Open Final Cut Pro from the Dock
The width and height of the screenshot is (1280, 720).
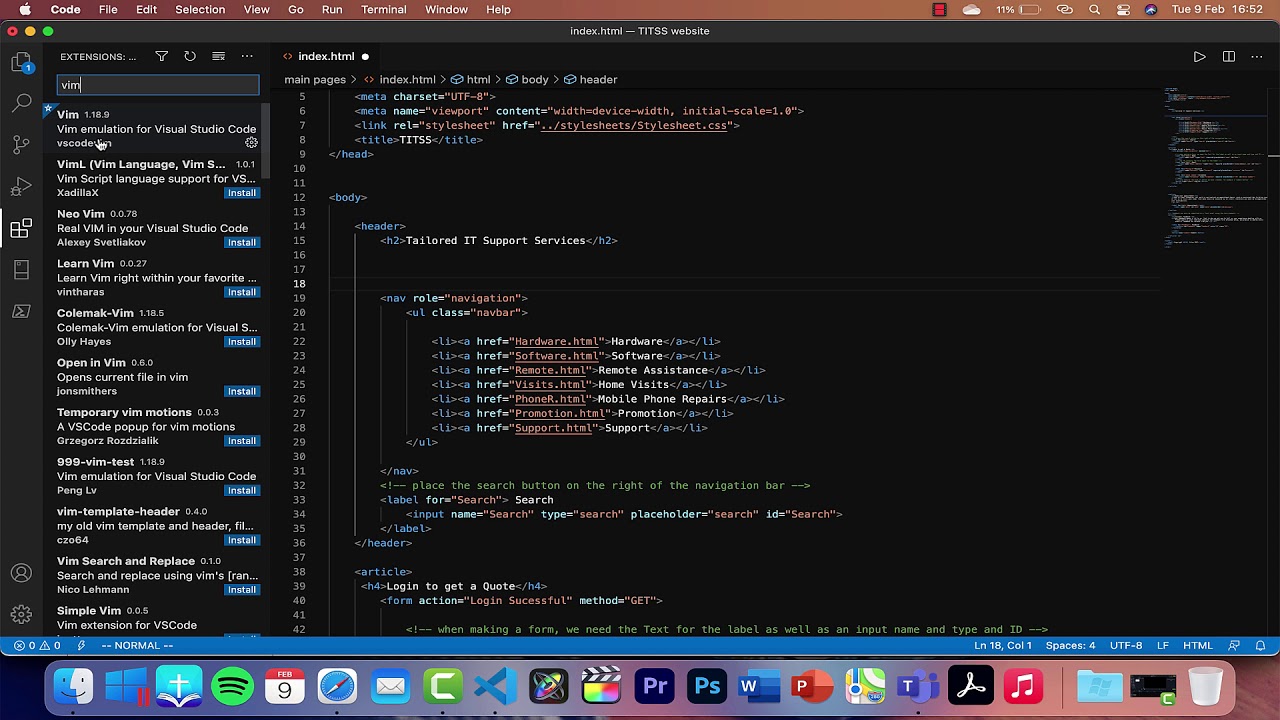pyautogui.click(x=601, y=687)
